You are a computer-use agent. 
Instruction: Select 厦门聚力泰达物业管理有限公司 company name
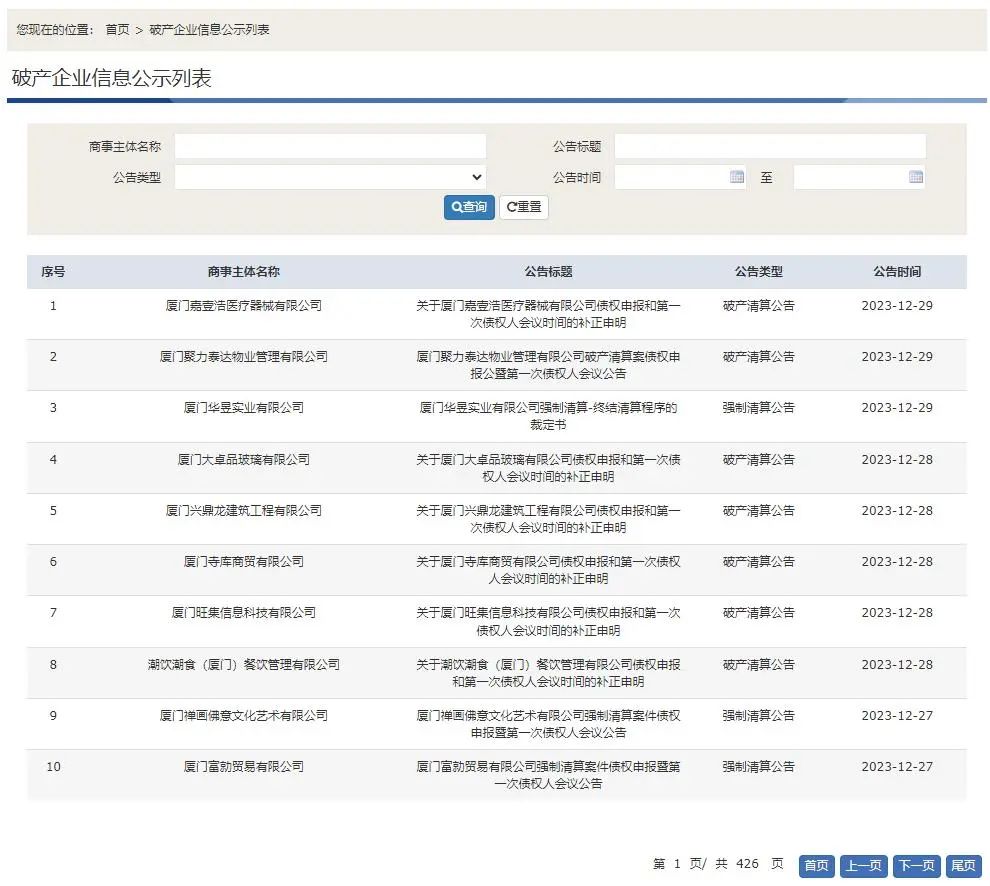[x=244, y=357]
